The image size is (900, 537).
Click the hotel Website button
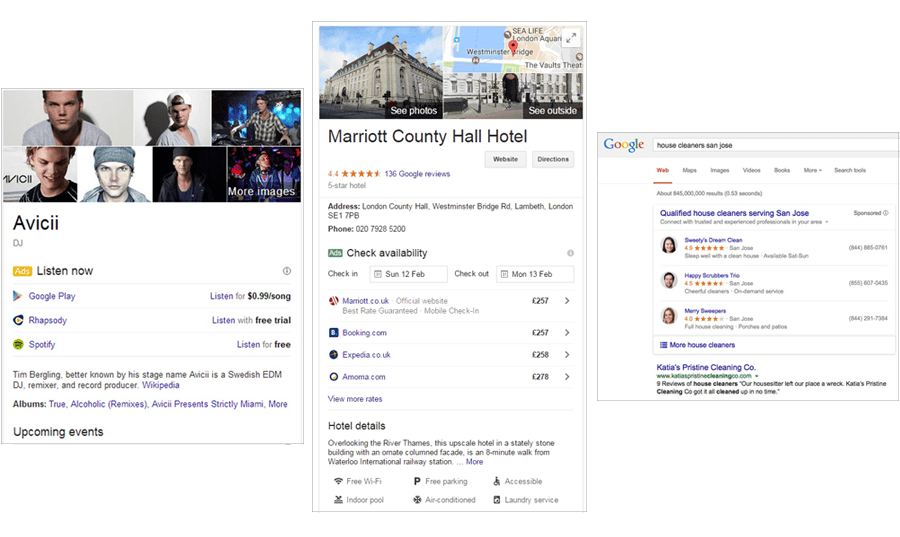506,159
